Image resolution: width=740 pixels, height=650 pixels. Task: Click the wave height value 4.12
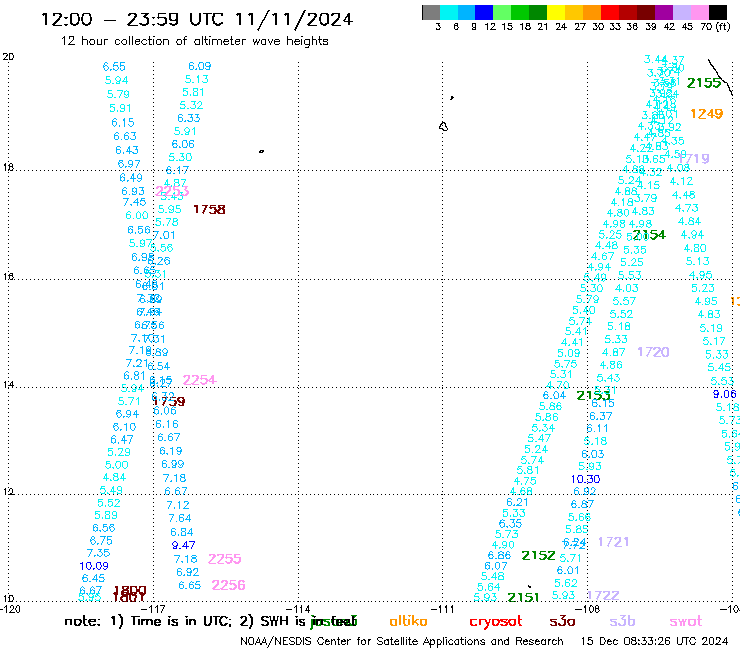point(681,181)
